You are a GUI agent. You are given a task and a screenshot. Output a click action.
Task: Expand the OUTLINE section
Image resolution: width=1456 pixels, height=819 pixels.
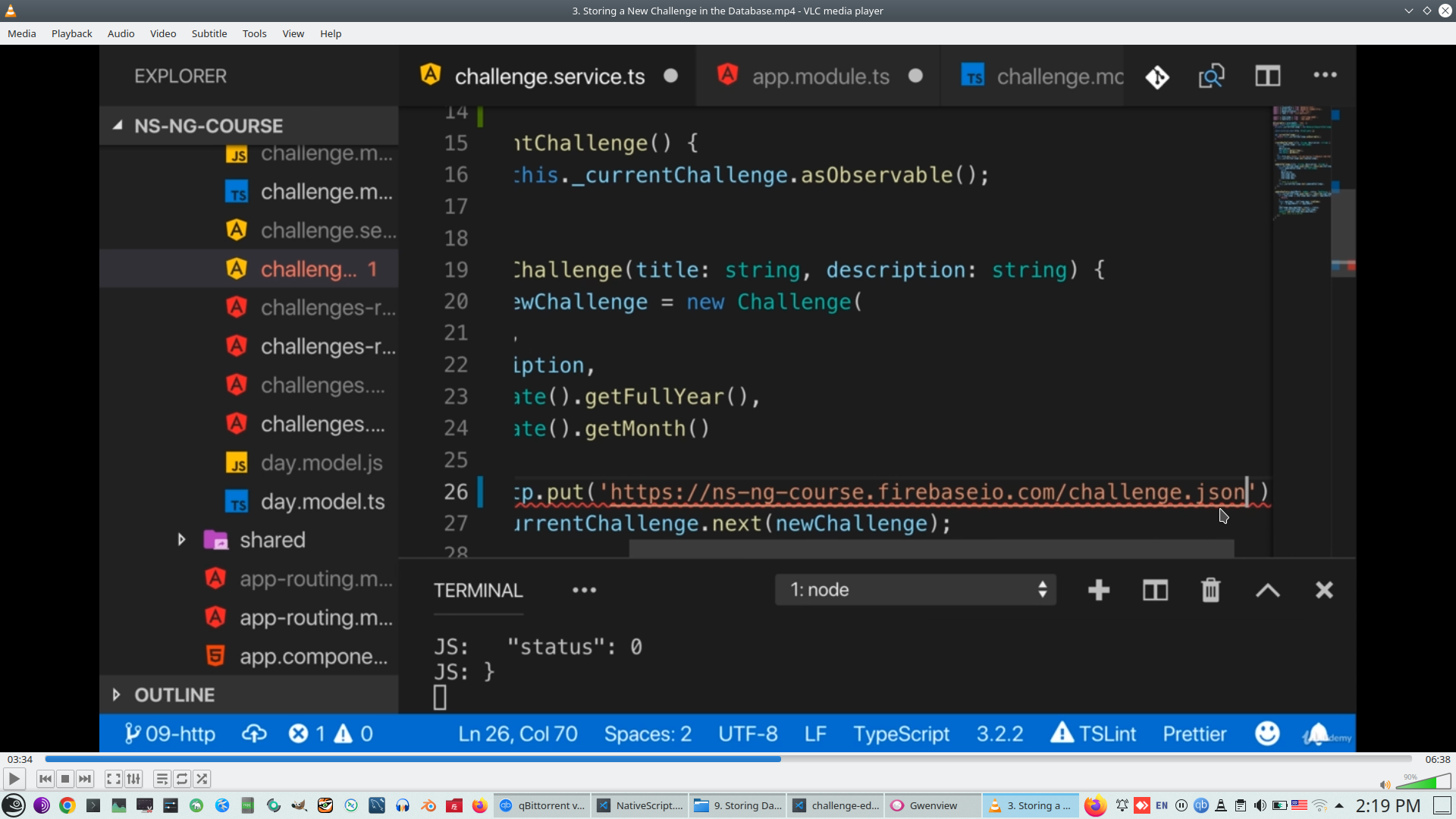coord(174,695)
